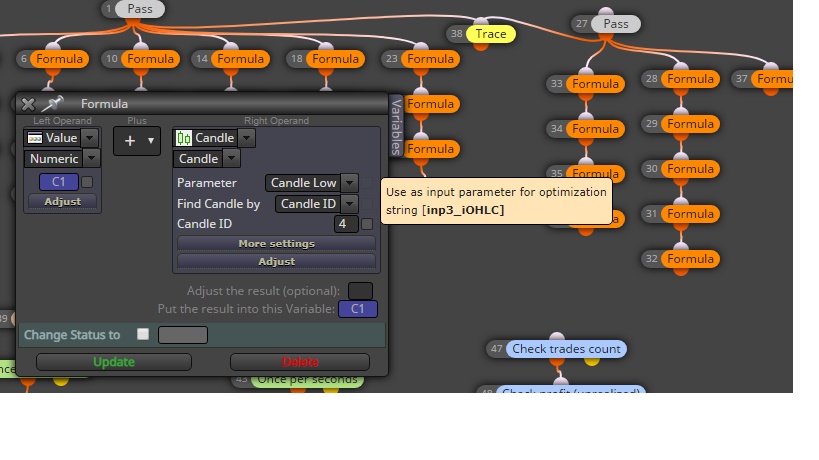Screen dimensions: 819x460
Task: Select Formula node 23
Action: tap(430, 58)
